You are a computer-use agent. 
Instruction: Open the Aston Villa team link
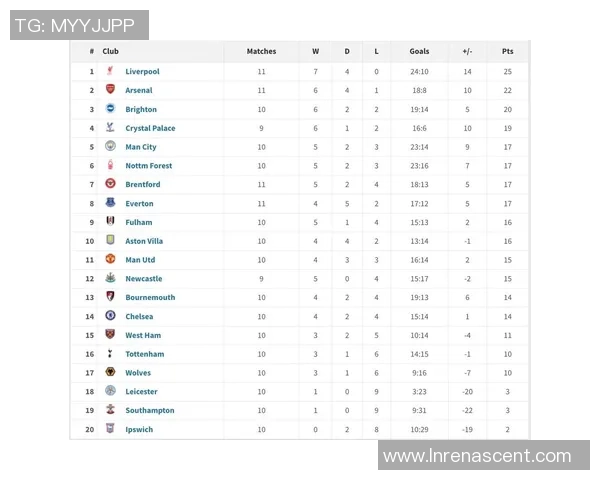click(x=144, y=241)
